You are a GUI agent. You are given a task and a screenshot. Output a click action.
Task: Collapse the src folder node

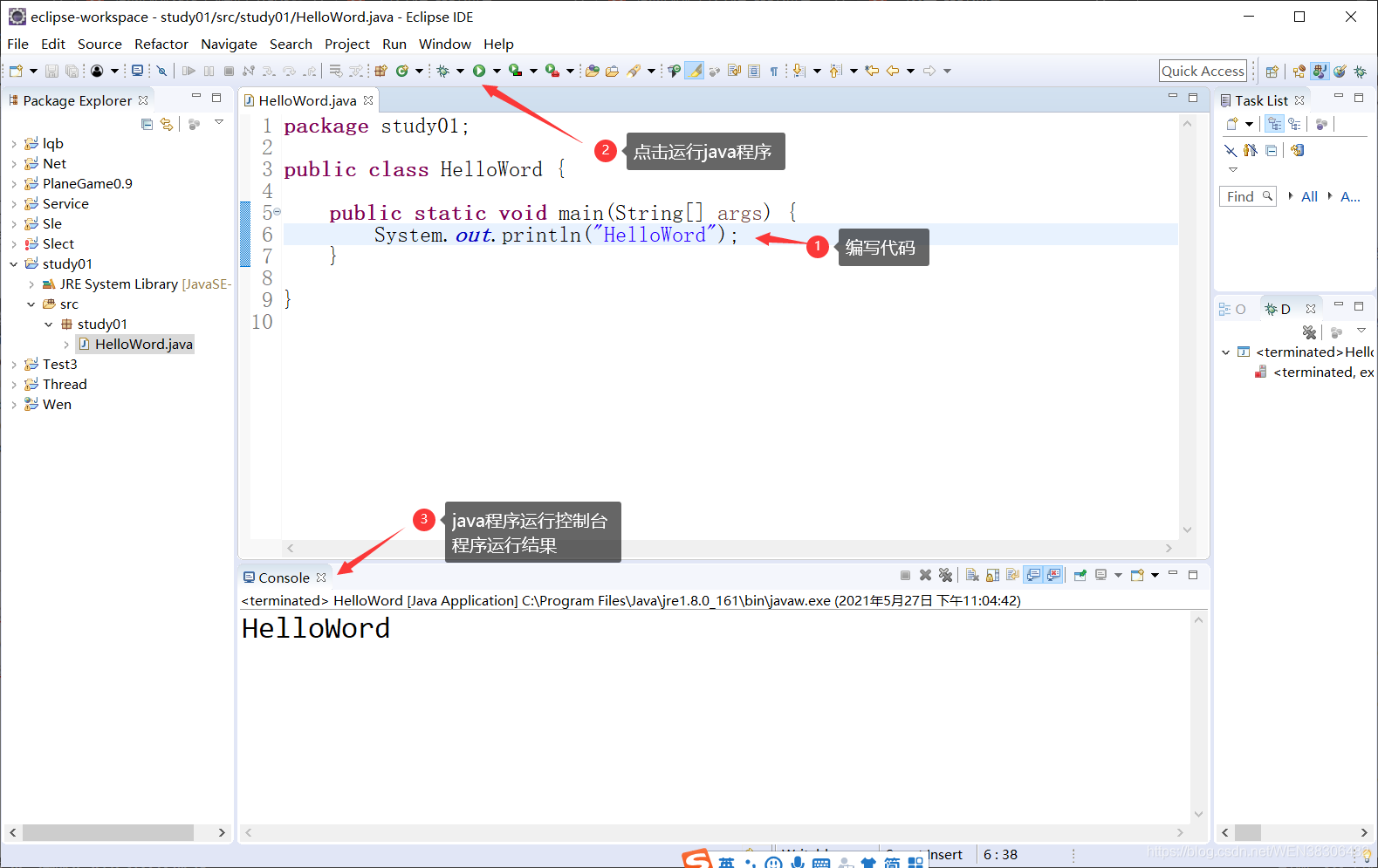31,304
